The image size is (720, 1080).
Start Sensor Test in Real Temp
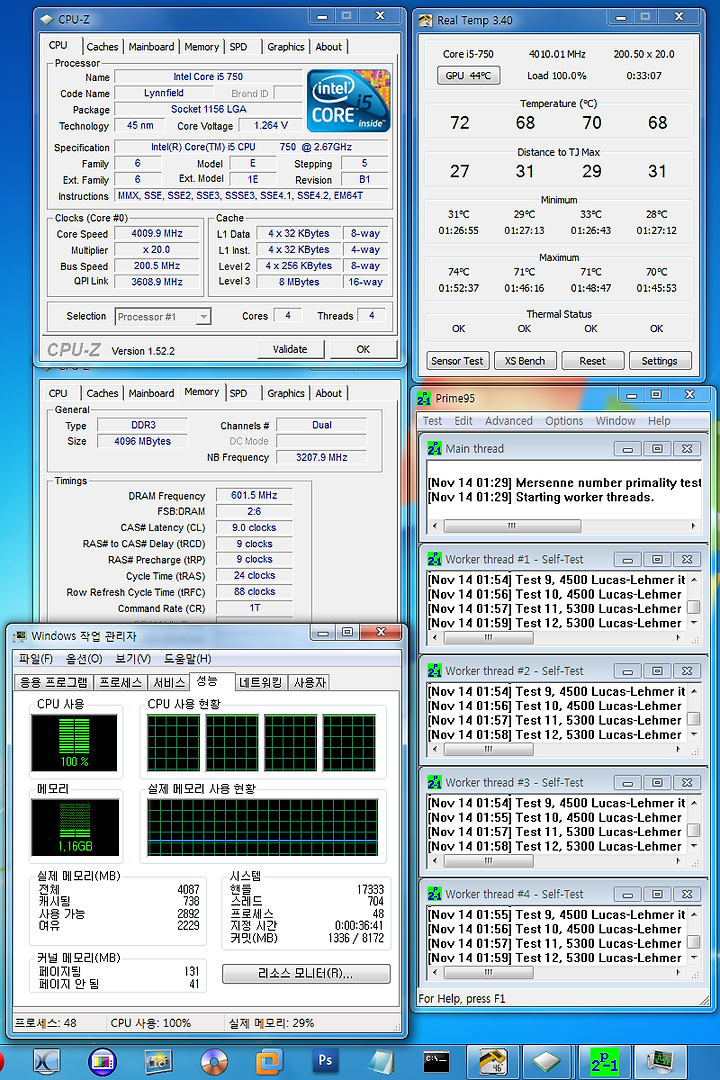click(457, 361)
